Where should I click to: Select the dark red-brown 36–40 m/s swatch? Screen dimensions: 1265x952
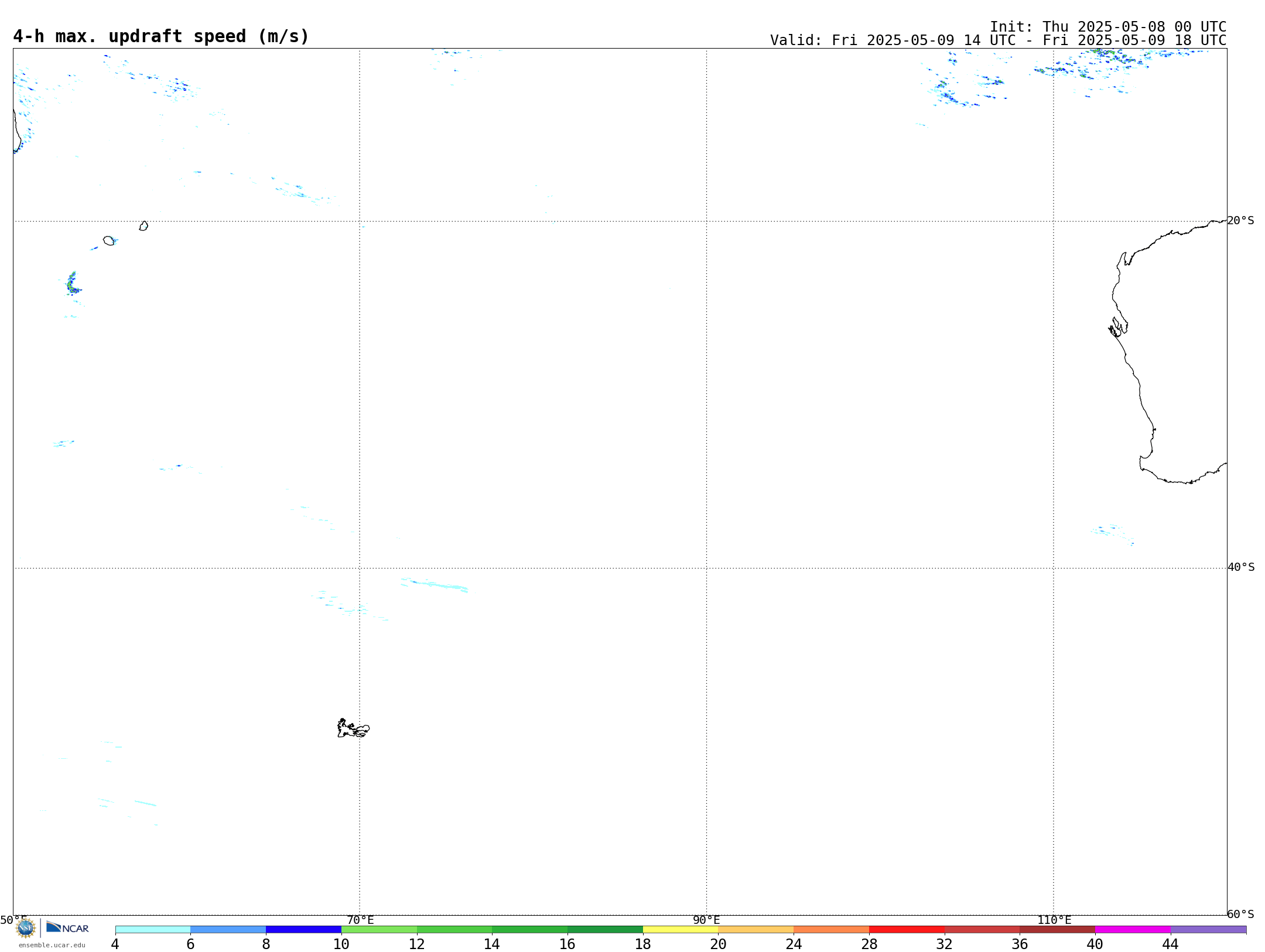[x=1058, y=930]
